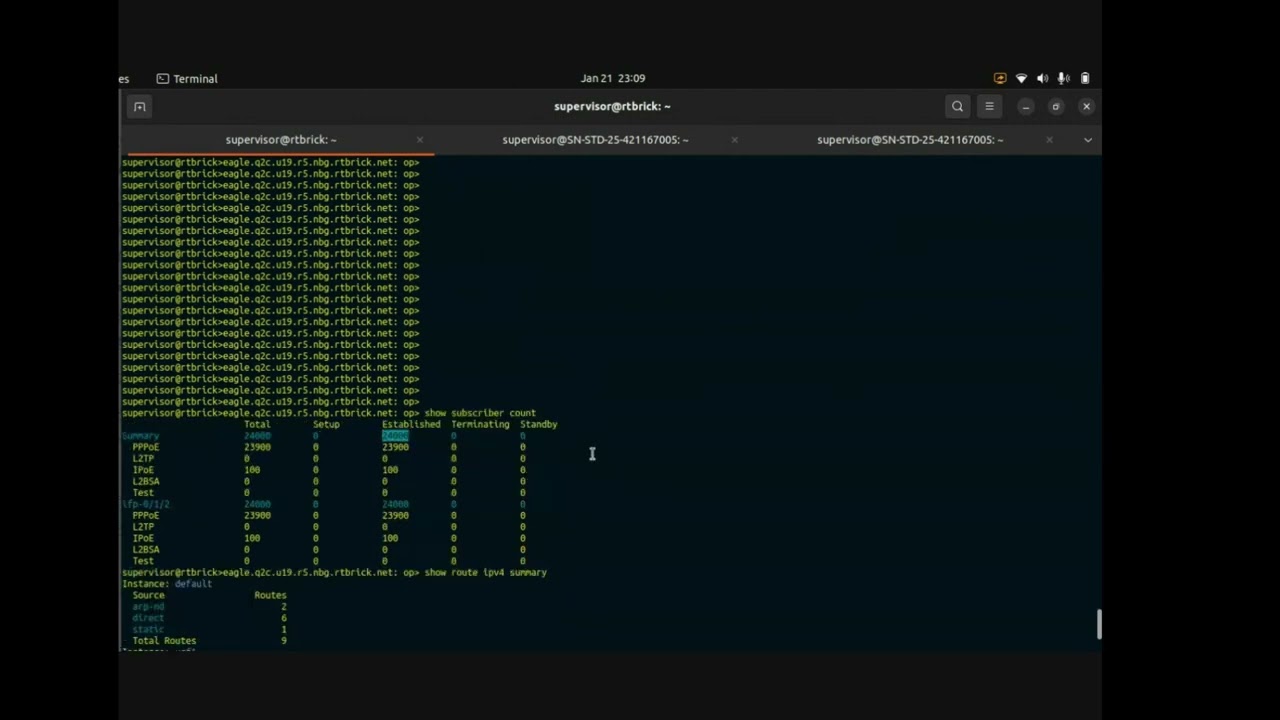Switch to the supervisor@rtbrick tab

[281, 140]
